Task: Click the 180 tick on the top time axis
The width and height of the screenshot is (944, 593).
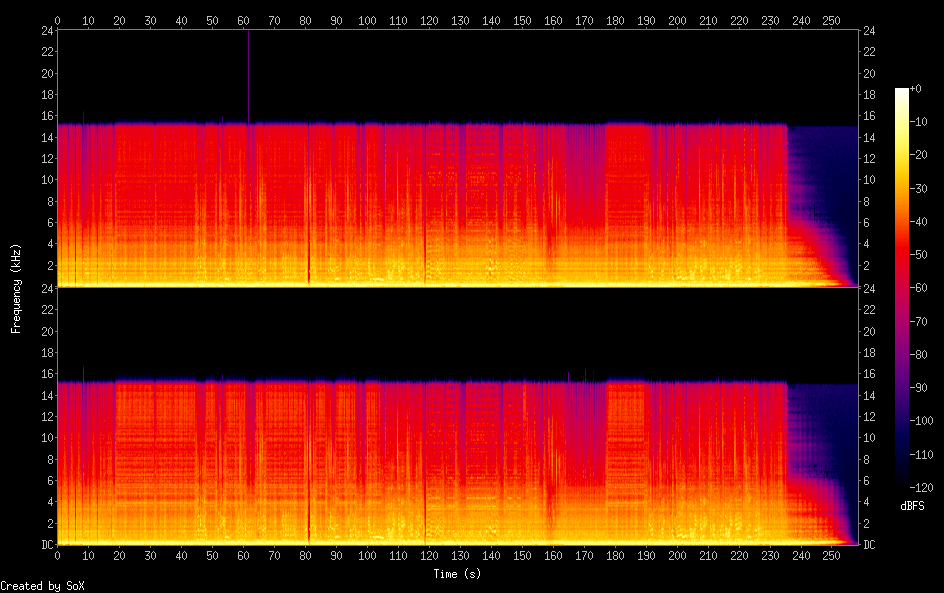Action: [x=615, y=20]
